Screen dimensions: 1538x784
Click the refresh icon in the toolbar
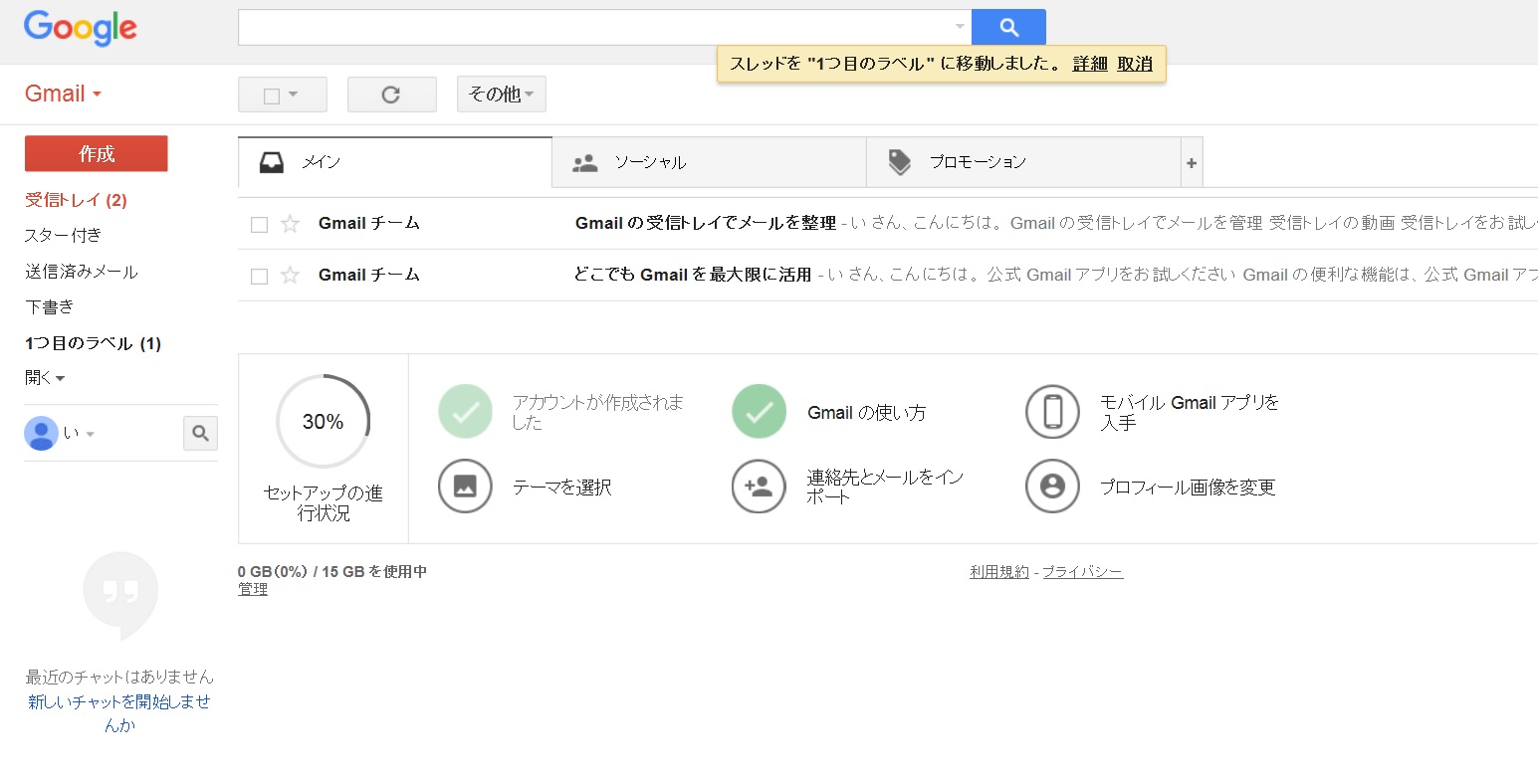tap(391, 94)
